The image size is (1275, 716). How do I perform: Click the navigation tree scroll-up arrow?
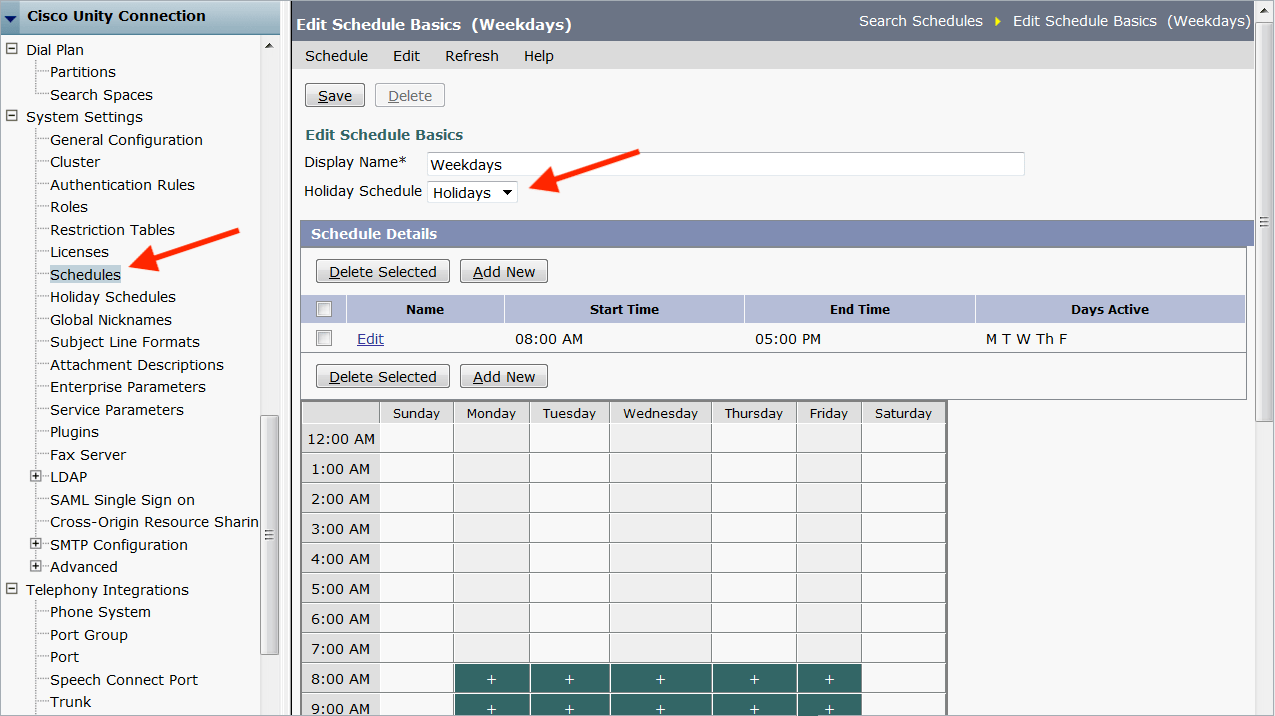pos(269,46)
